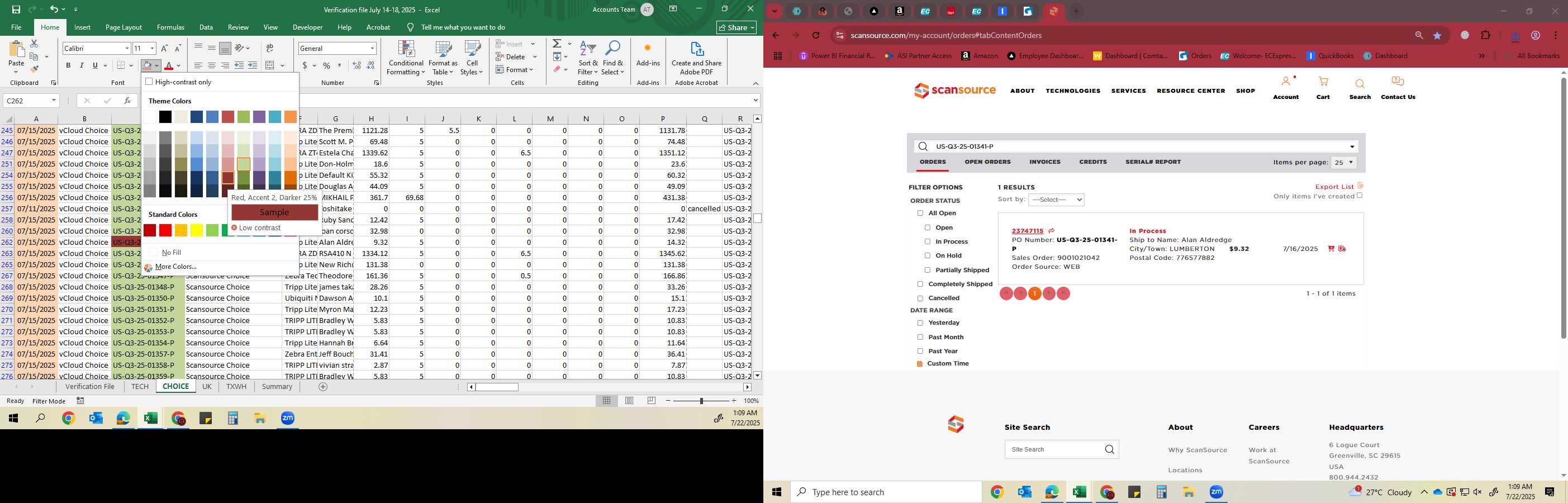Click the Undo icon in Excel title bar
This screenshot has width=1568, height=503.
click(x=54, y=9)
